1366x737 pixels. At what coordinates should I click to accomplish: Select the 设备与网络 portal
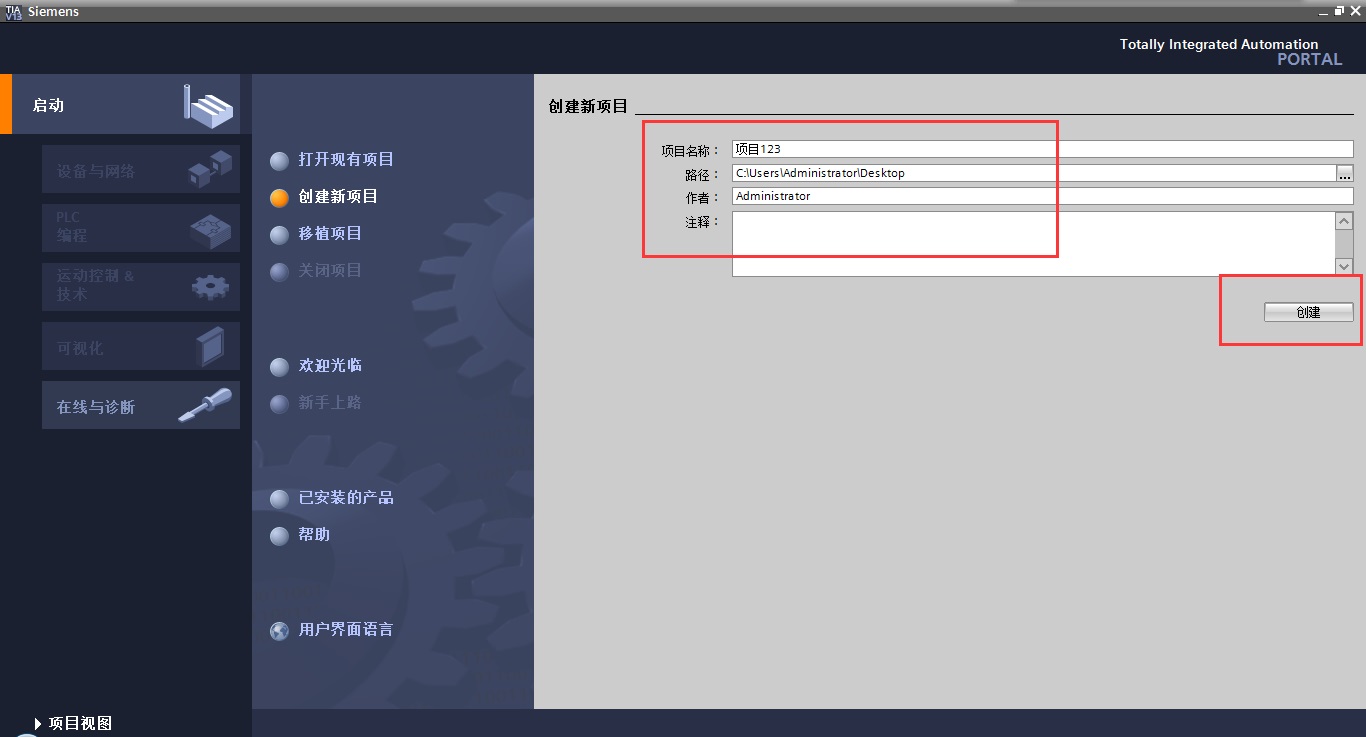click(141, 170)
